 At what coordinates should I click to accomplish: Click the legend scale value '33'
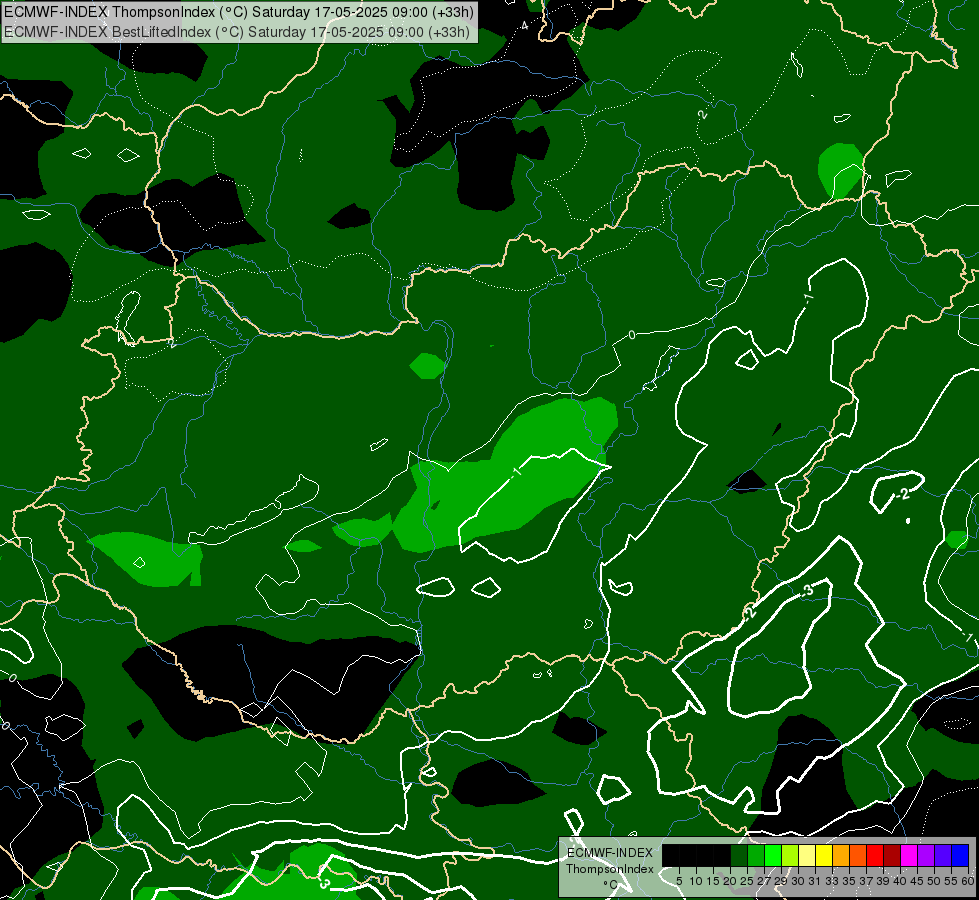point(832,881)
